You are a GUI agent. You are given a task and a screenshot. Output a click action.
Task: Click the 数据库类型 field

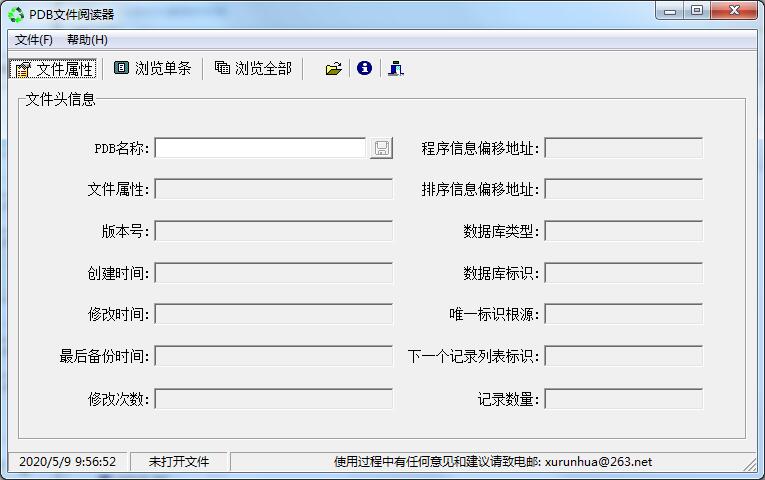click(623, 231)
